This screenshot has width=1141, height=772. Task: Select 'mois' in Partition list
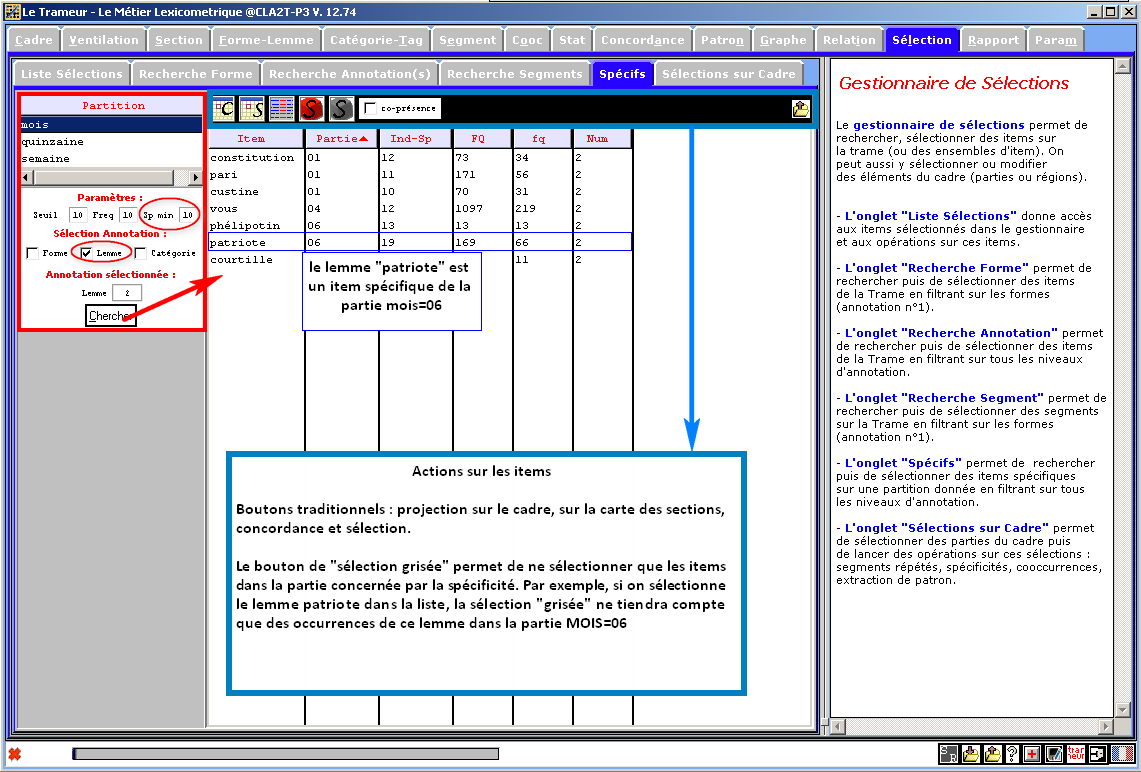111,124
